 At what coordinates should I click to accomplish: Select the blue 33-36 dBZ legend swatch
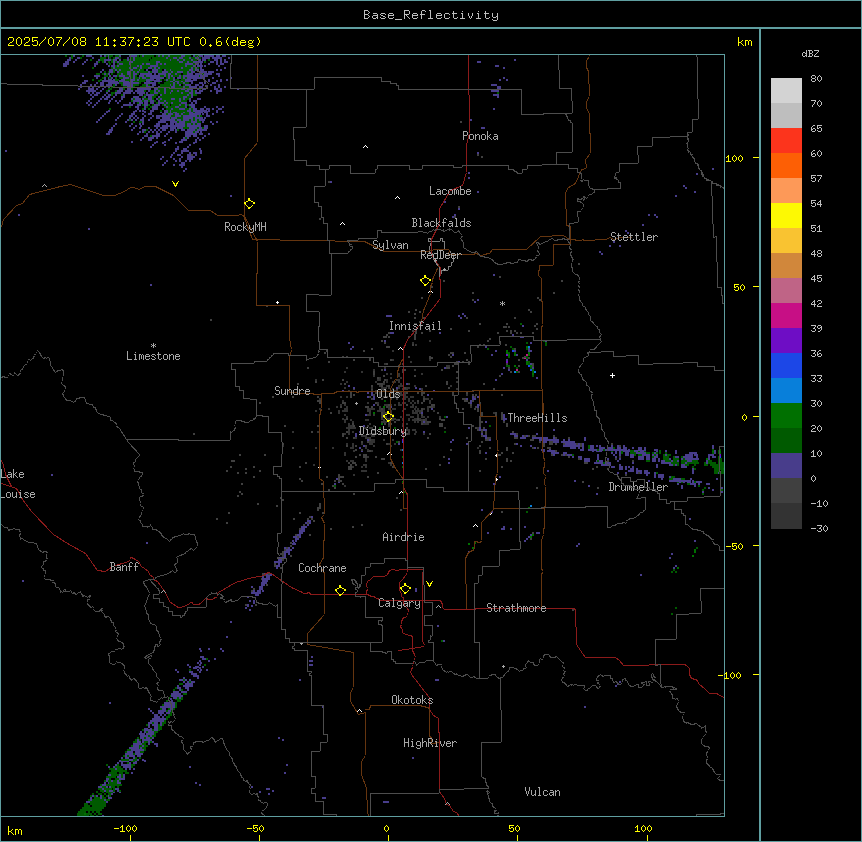point(786,365)
